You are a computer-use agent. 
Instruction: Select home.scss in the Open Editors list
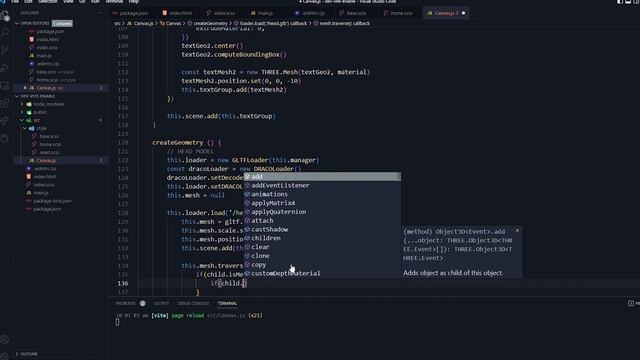(48, 80)
